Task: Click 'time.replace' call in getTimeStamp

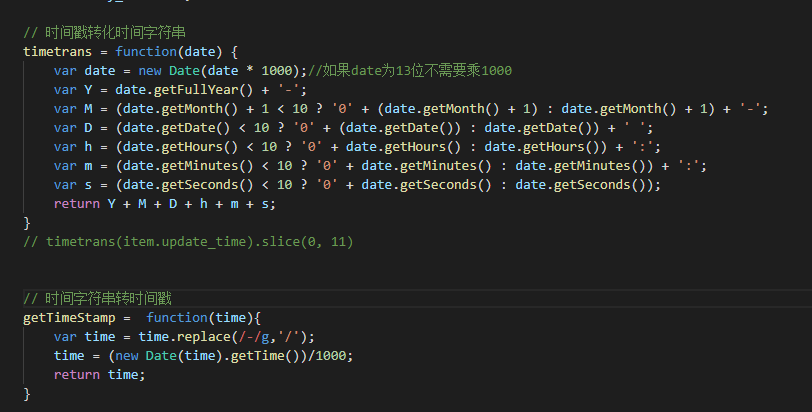Action: tap(184, 337)
